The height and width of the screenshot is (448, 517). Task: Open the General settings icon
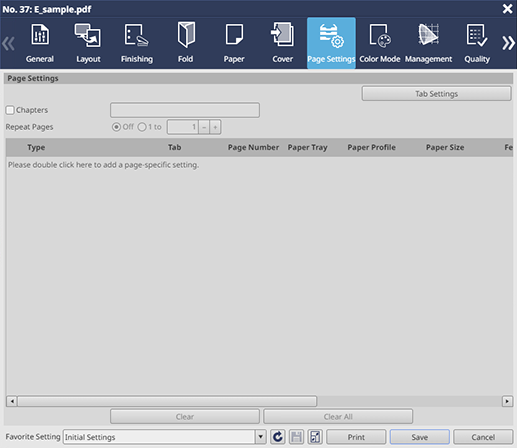[40, 34]
